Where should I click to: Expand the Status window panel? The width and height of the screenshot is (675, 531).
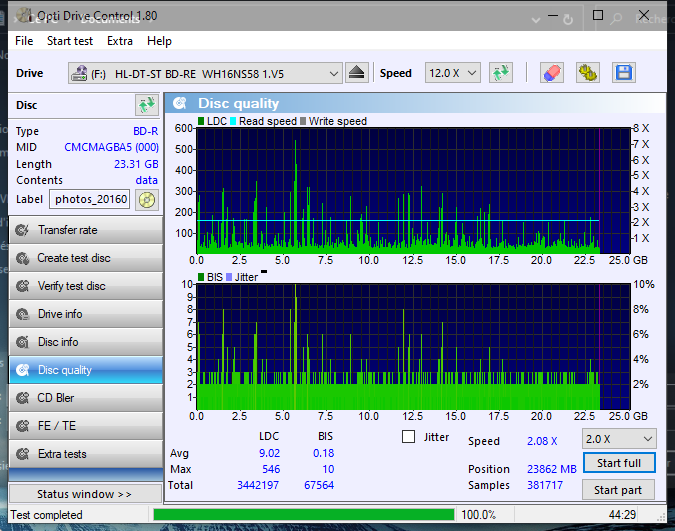84,494
